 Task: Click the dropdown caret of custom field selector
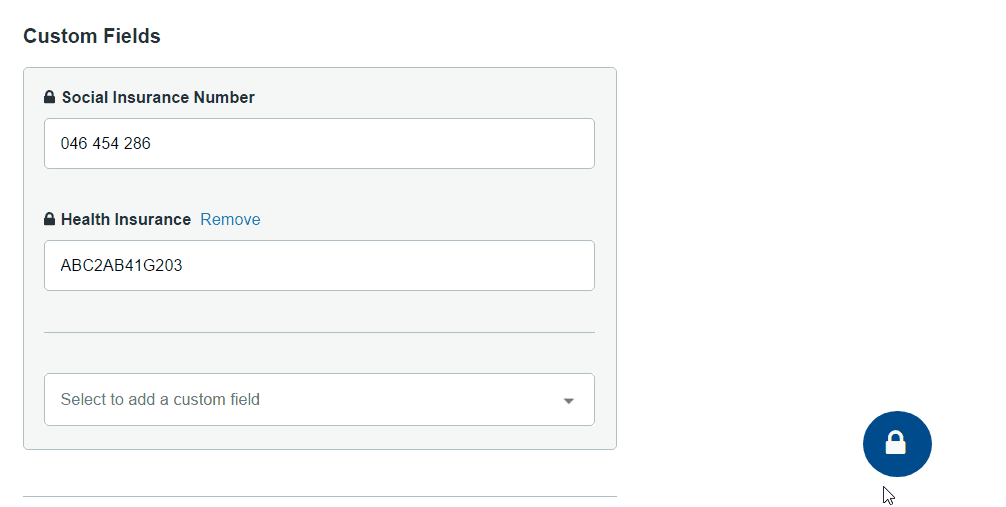[568, 401]
